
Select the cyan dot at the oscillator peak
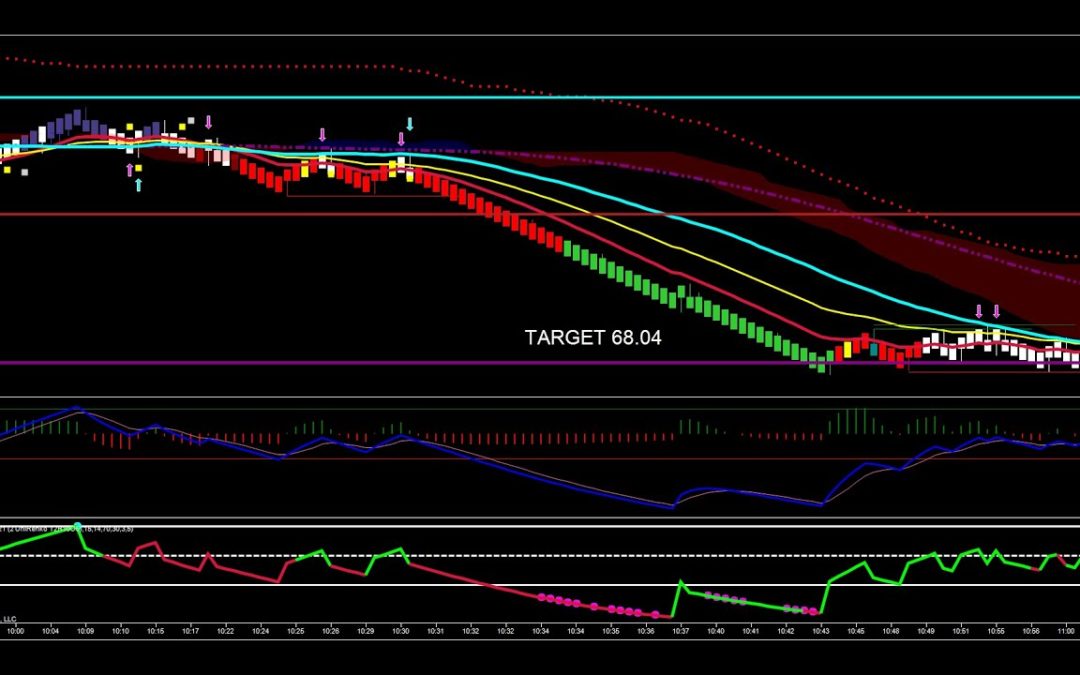pos(77,525)
